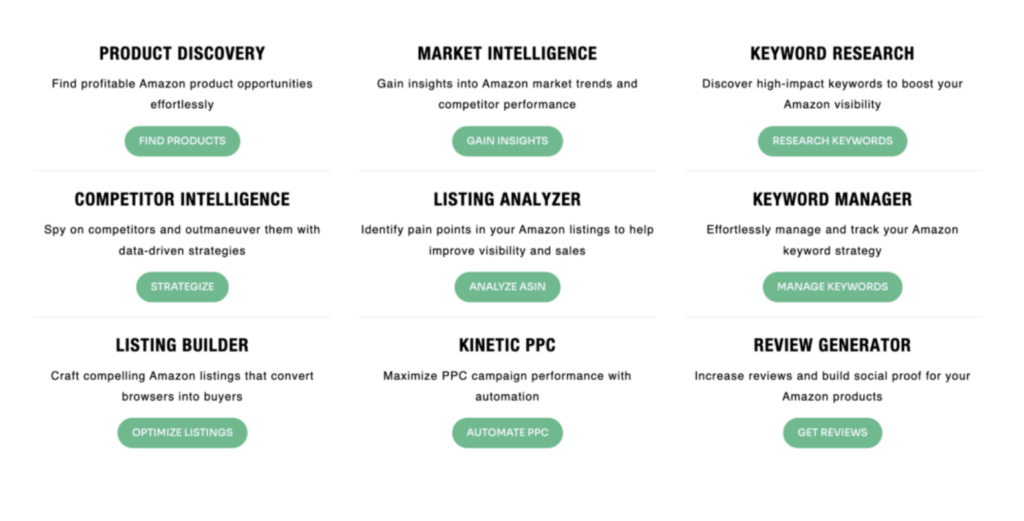Select the Competitor Intelligence heading

click(x=182, y=199)
